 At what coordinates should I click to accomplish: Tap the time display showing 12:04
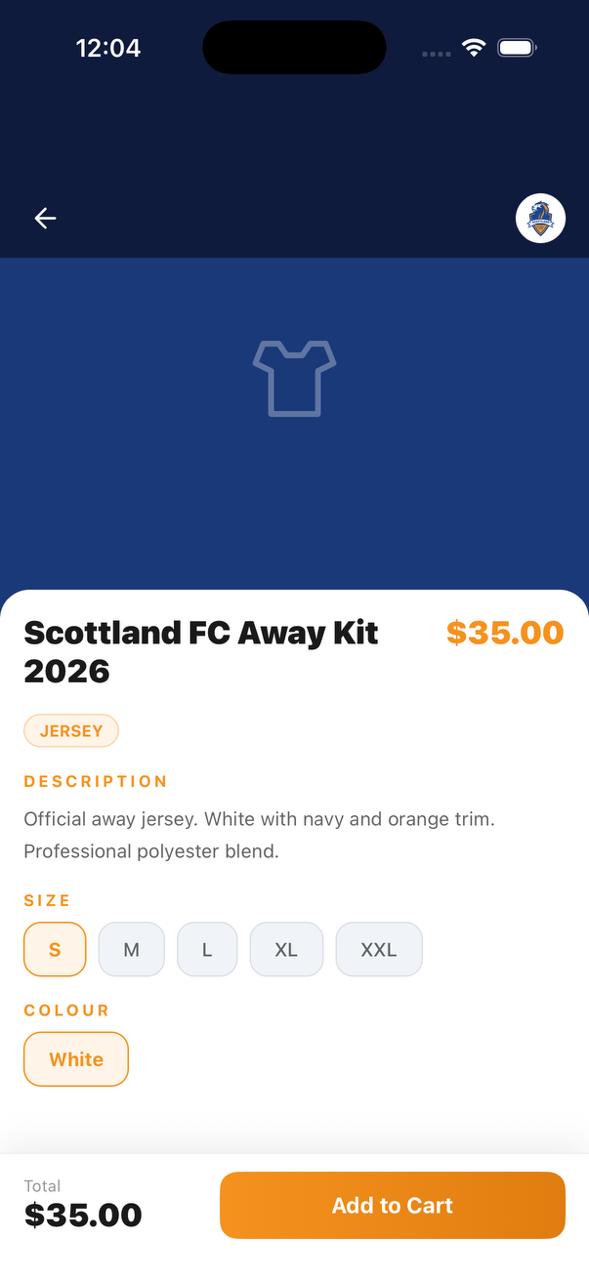109,47
